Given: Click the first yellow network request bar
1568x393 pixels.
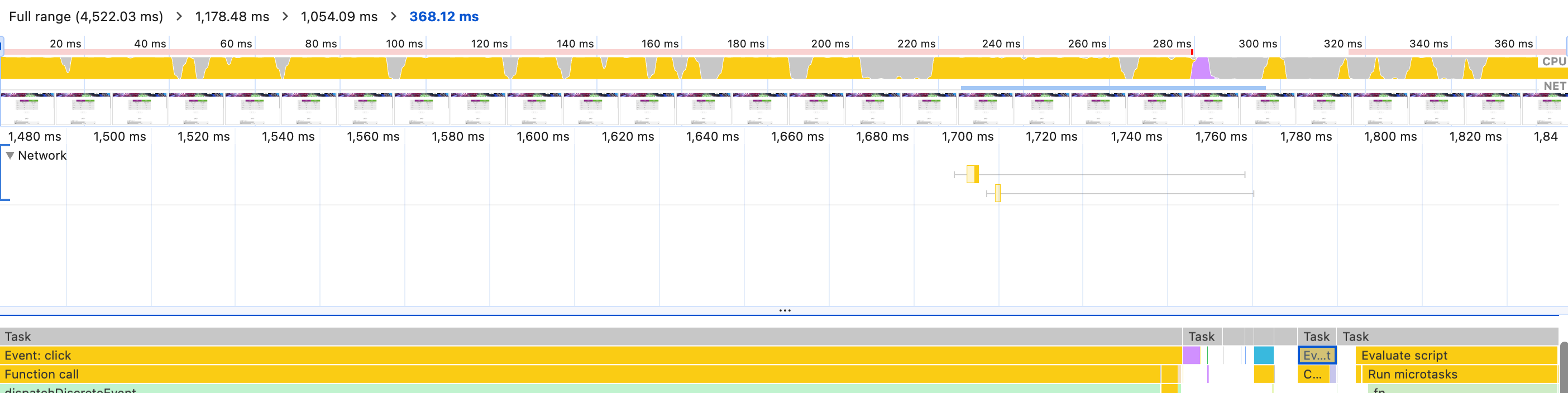Looking at the screenshot, I should 972,174.
